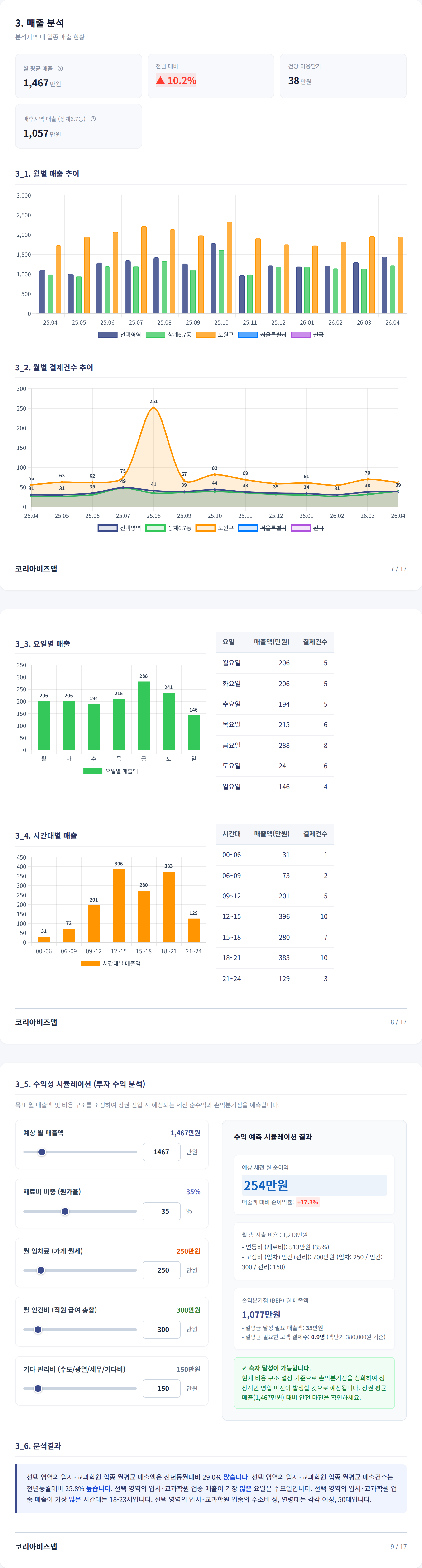The width and height of the screenshot is (422, 1568).
Task: Select the 수요일 table row
Action: (x=275, y=704)
